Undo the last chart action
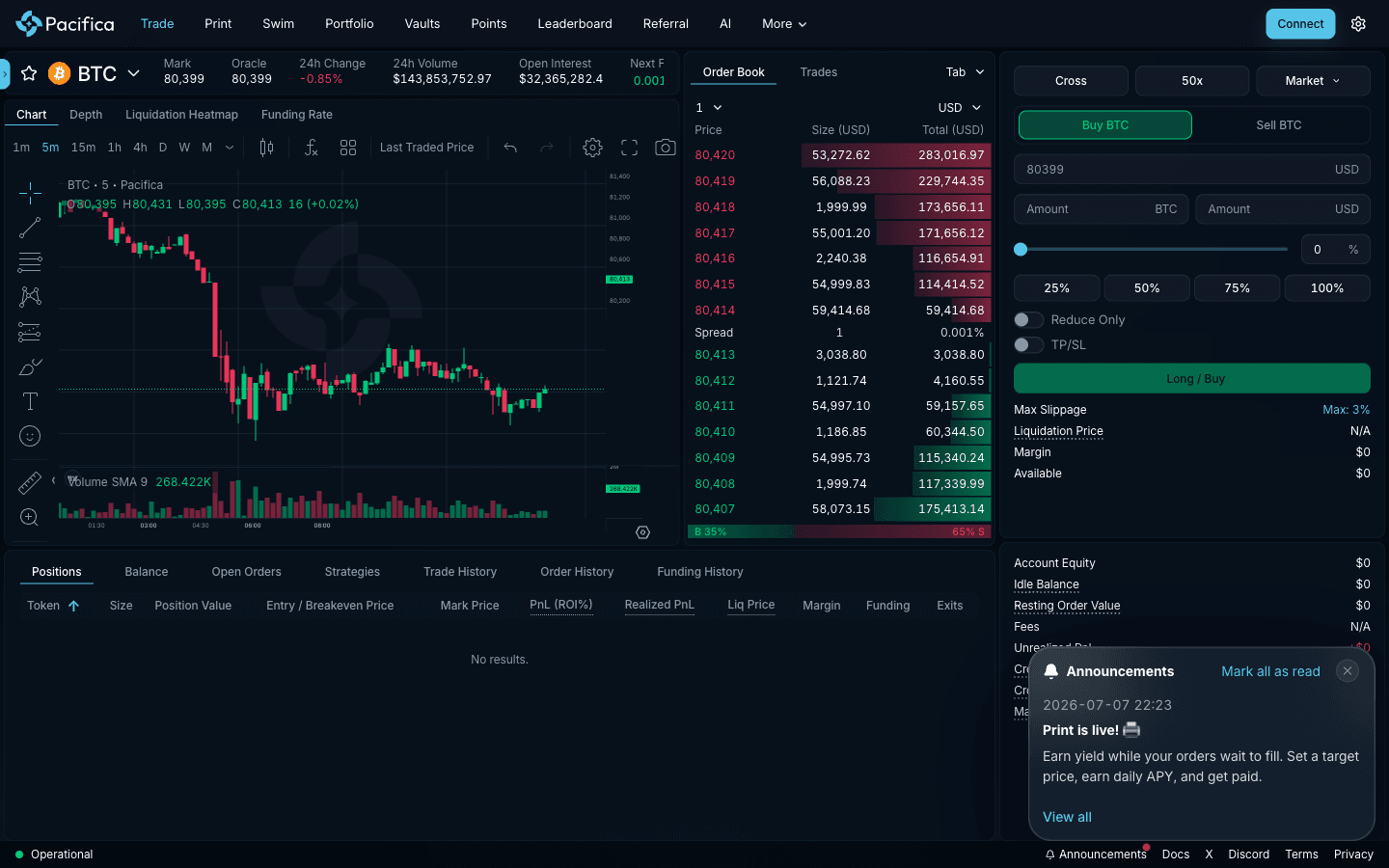Viewport: 1389px width, 868px height. pos(510,148)
